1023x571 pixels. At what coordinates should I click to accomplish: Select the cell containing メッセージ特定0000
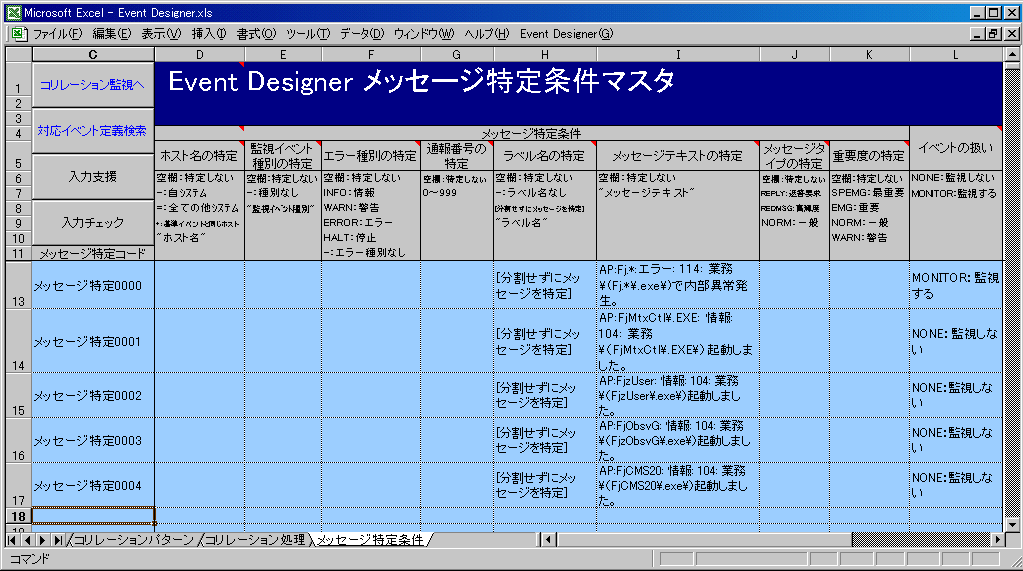(x=93, y=286)
